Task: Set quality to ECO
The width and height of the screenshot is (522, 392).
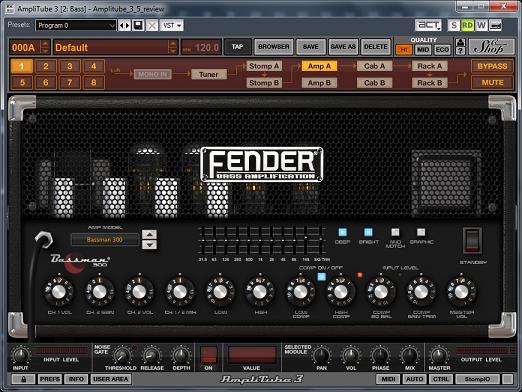Action: point(442,50)
